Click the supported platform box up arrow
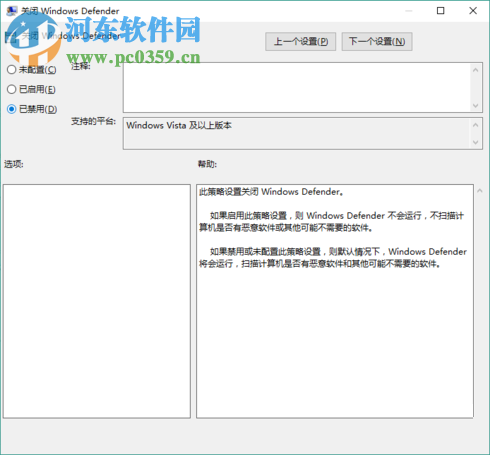Image resolution: width=490 pixels, height=455 pixels. click(476, 125)
